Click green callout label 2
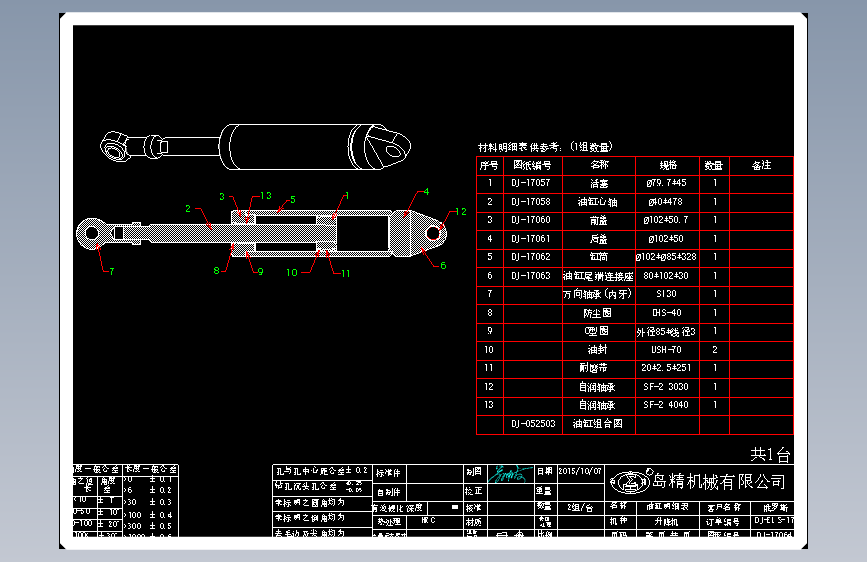Screen dimensions: 867x562 [188, 209]
